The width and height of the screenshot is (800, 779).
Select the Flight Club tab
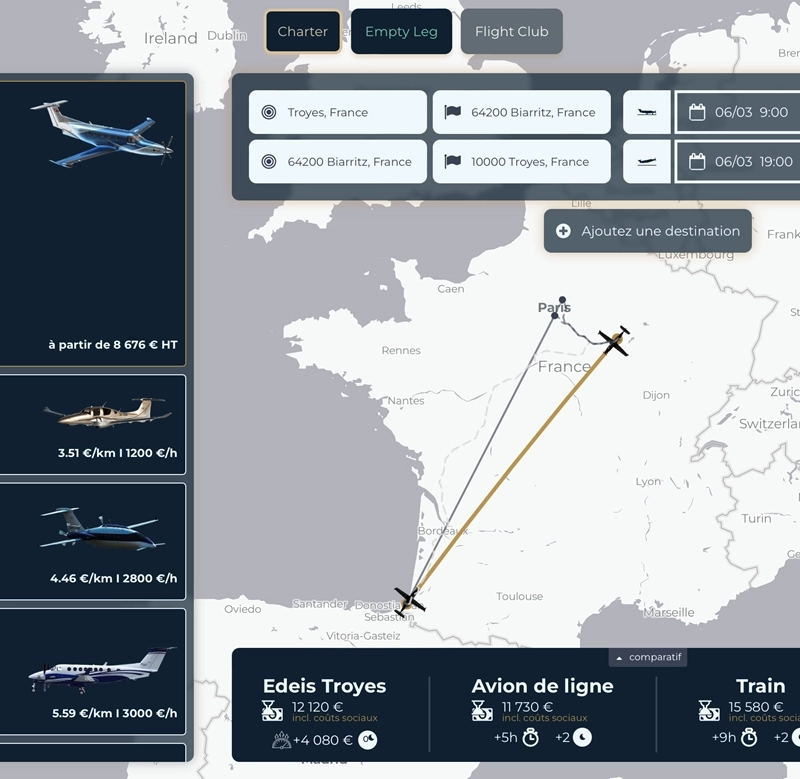[511, 32]
